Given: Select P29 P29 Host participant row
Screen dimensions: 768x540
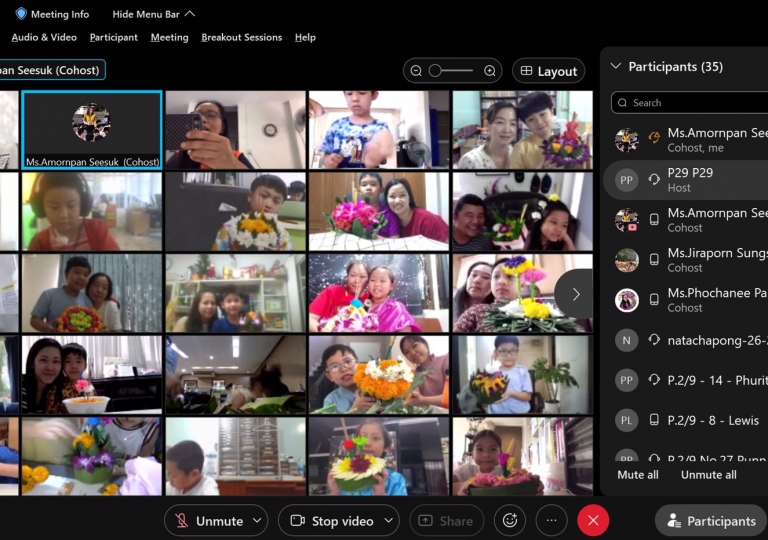Looking at the screenshot, I should 686,180.
